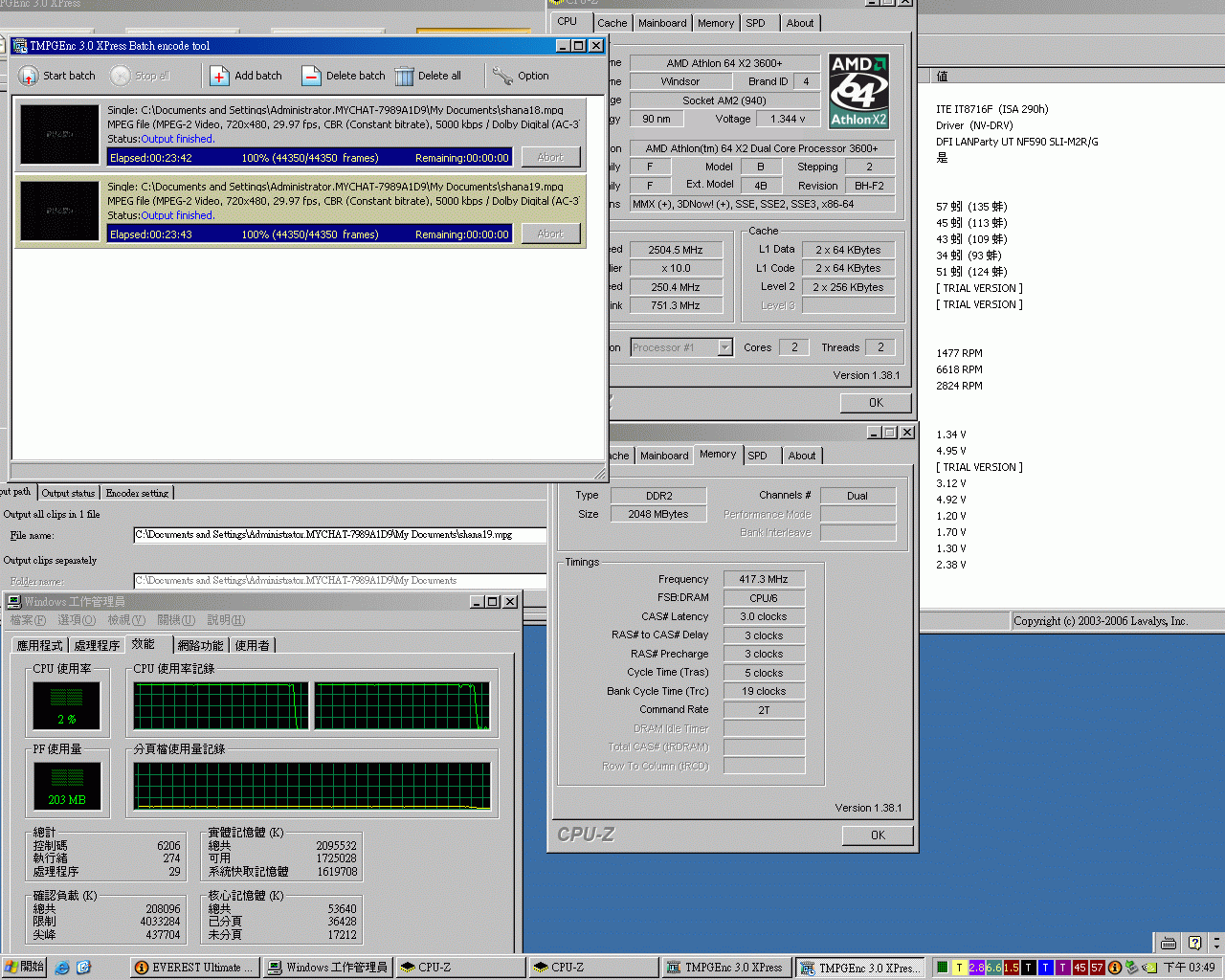Switch to EVEREST Ultimate via the taskbar
1225x980 pixels.
pyautogui.click(x=193, y=968)
